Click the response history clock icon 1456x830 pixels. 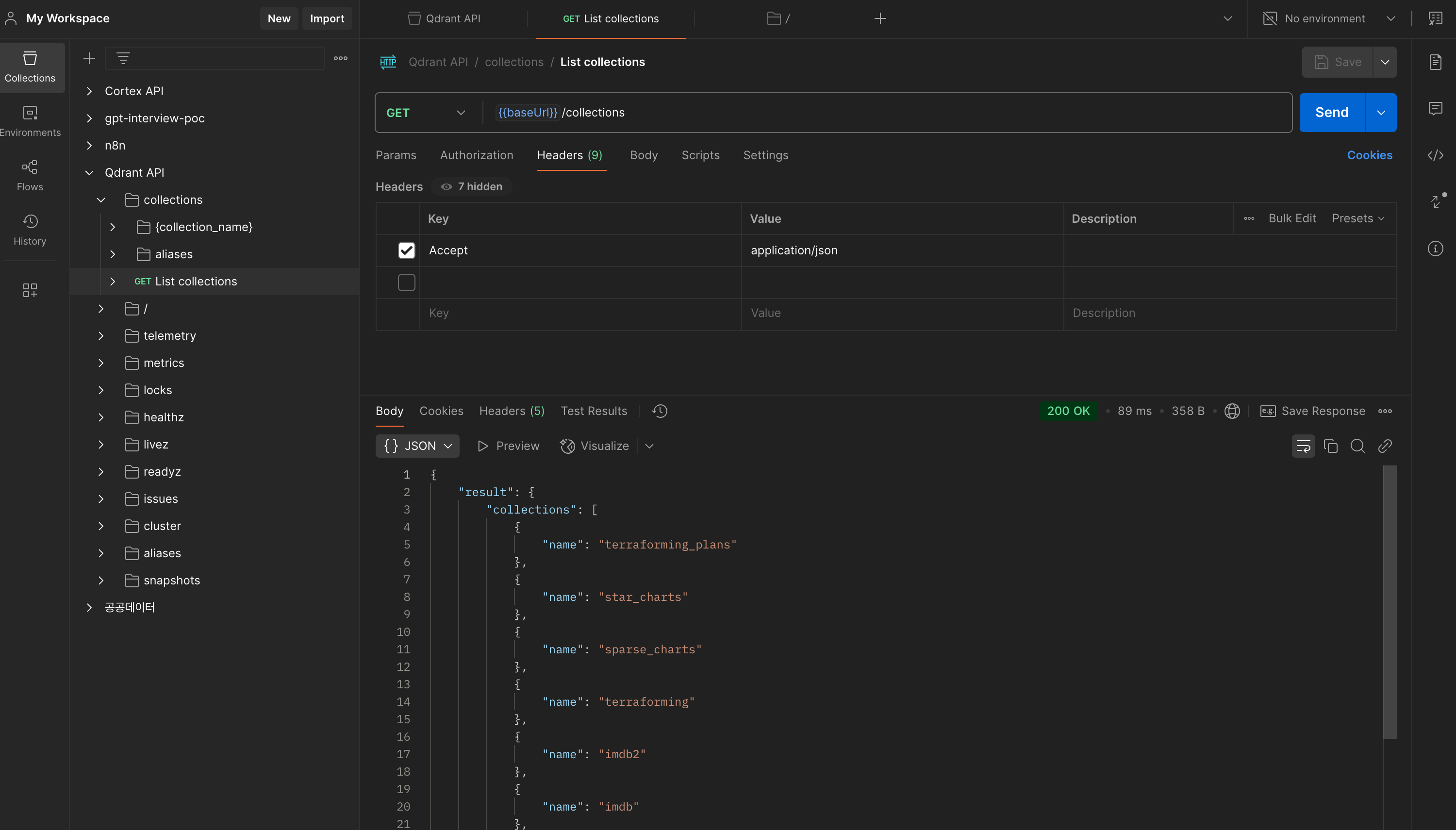click(660, 411)
